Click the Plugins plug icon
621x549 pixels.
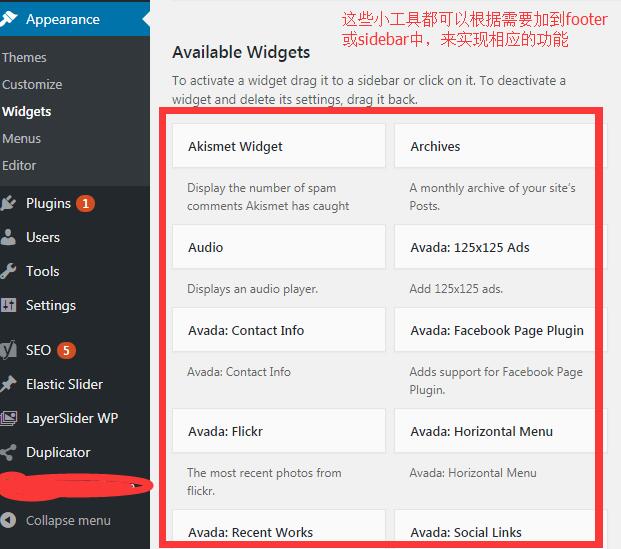tap(8, 203)
